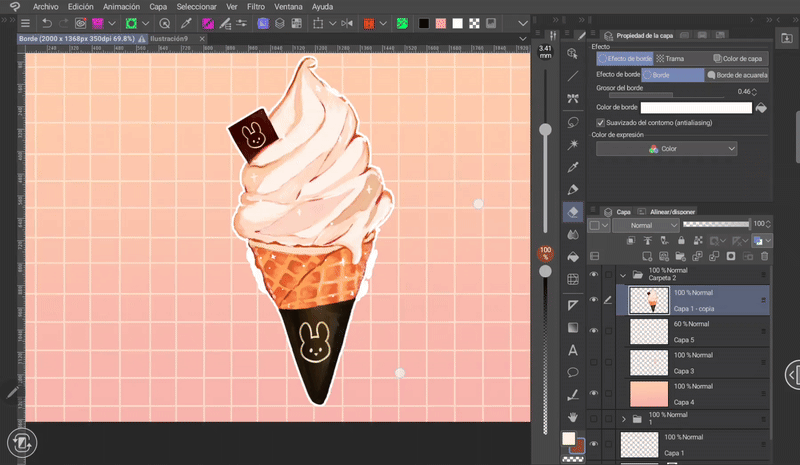Select the Auto select magic wand tool
Viewport: 800px width, 465px height.
click(573, 143)
